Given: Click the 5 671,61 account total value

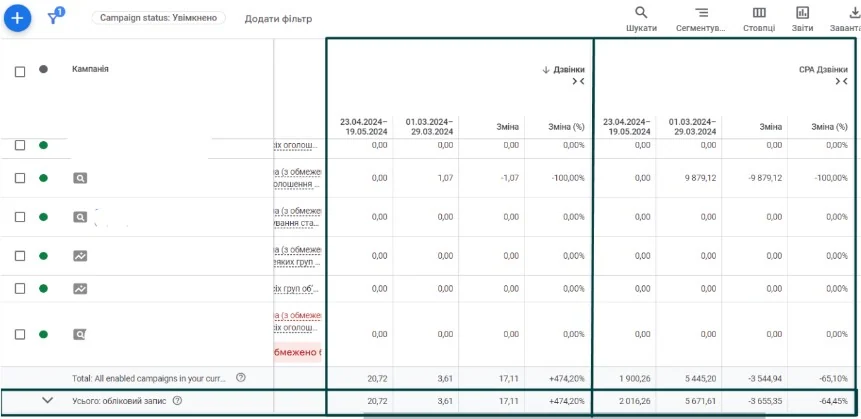Looking at the screenshot, I should 700,401.
